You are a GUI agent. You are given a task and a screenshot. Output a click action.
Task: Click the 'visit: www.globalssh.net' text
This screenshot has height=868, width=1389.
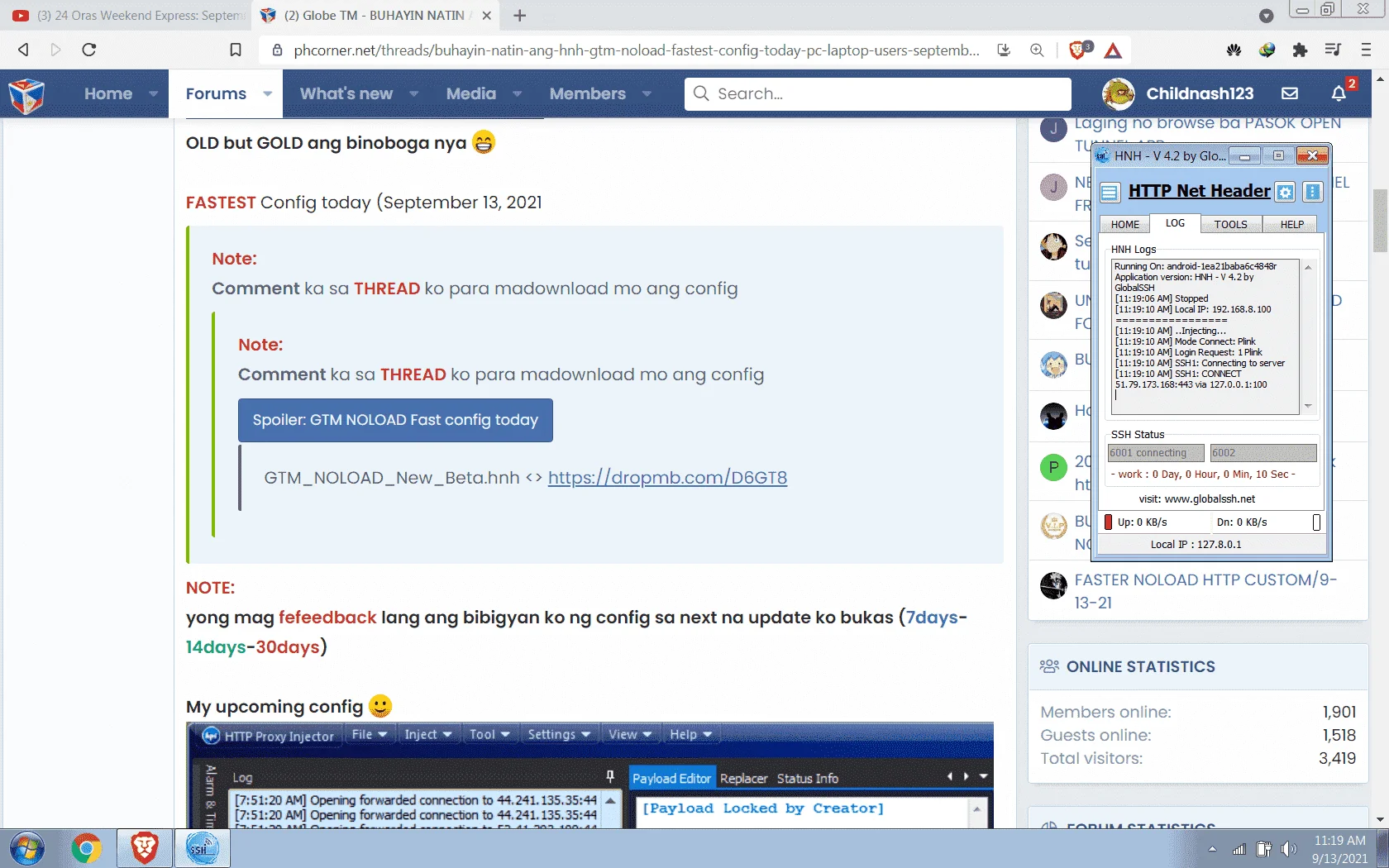1196,499
